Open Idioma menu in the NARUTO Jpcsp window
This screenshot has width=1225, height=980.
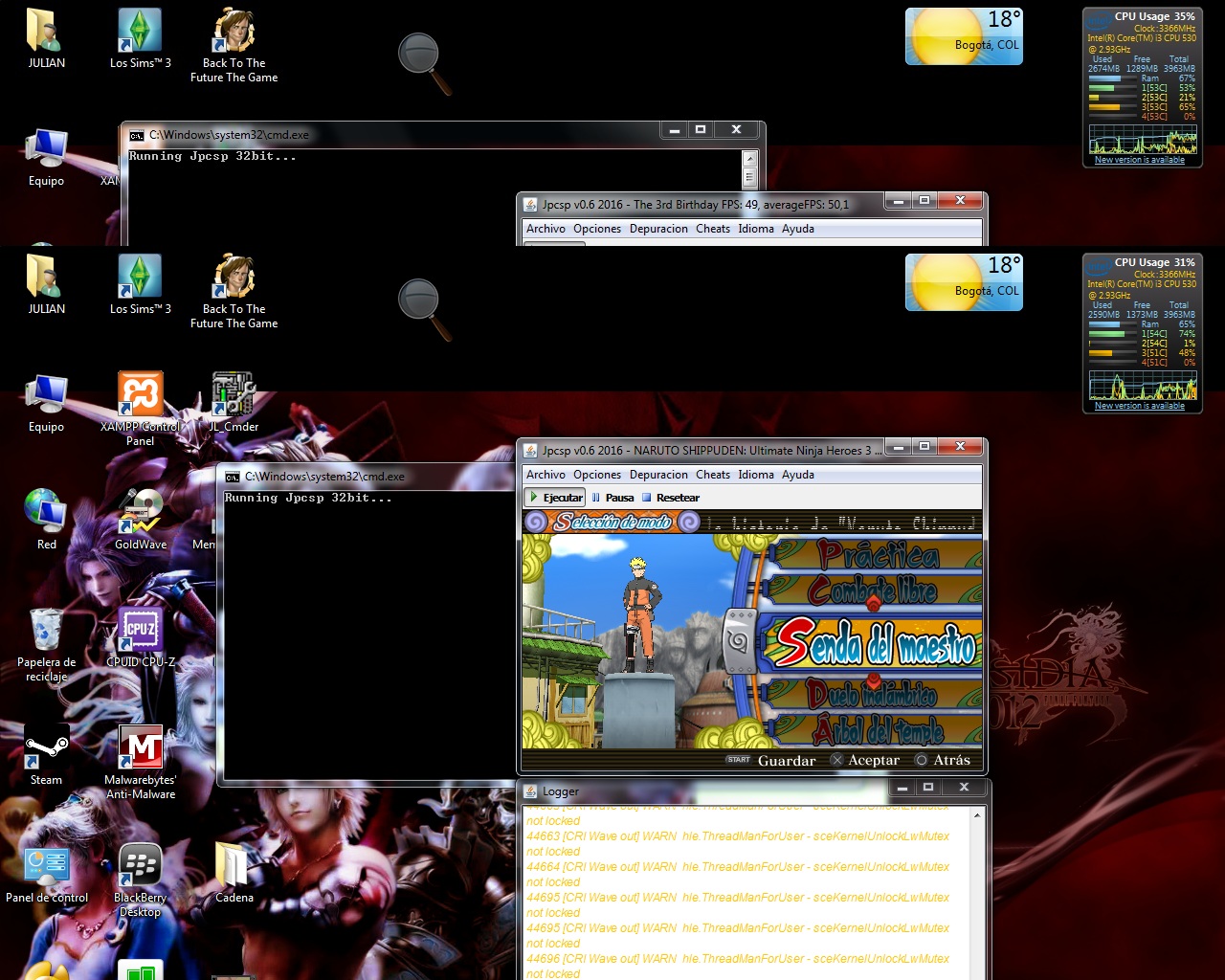(756, 475)
